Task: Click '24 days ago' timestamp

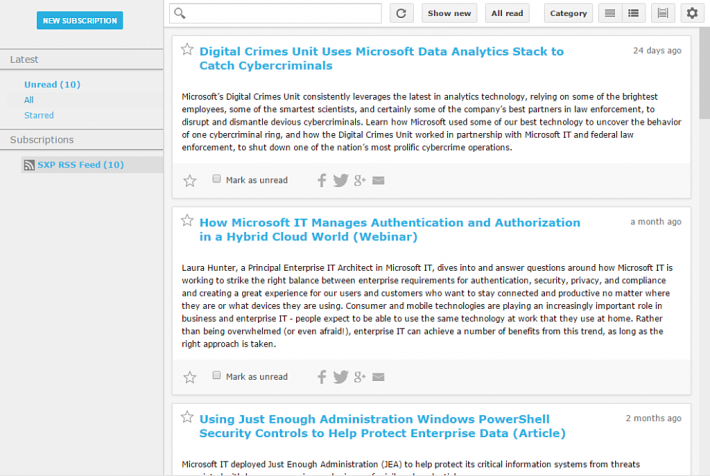Action: [x=657, y=51]
